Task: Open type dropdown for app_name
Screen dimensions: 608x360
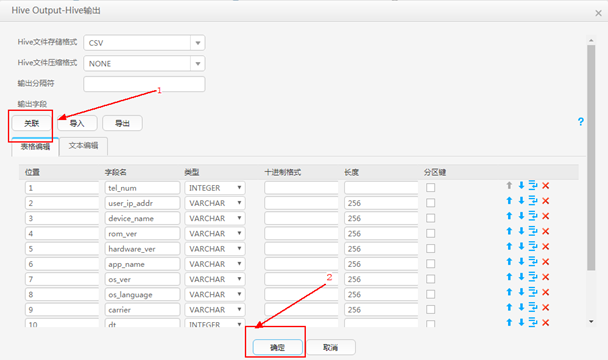Action: click(215, 264)
